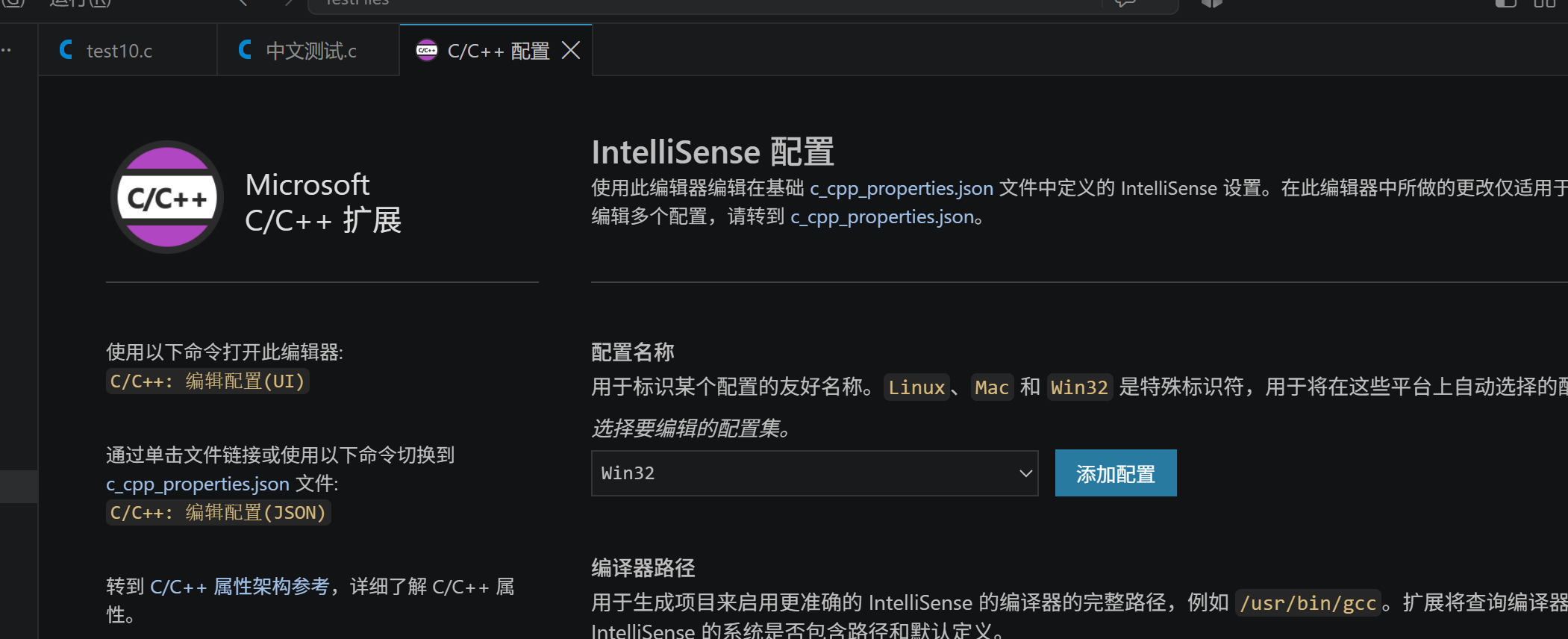Open c_cpp_properties.json link before '文件:'
Screen dimensions: 1568x639
[198, 484]
